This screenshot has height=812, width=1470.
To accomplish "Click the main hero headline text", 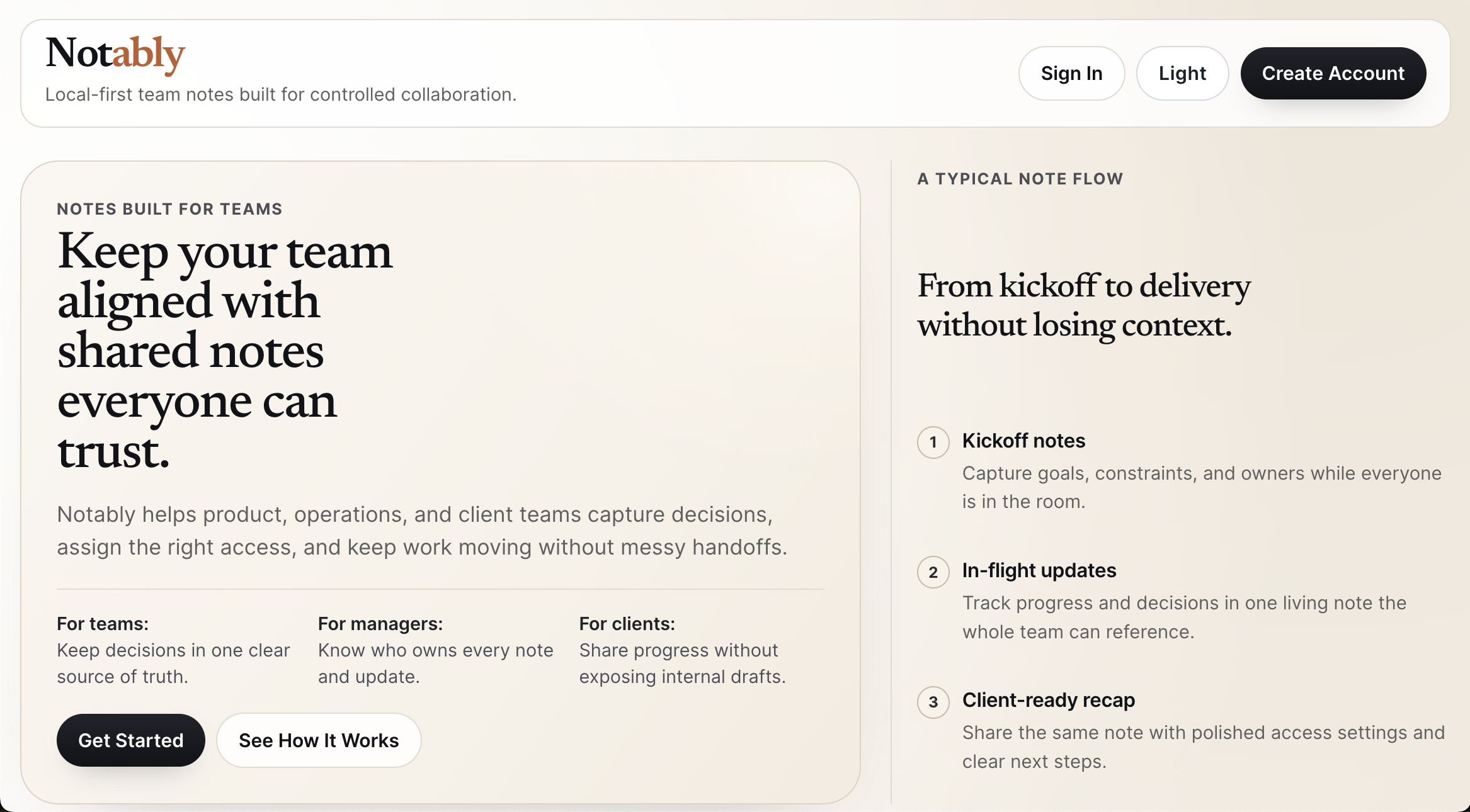I will [224, 350].
